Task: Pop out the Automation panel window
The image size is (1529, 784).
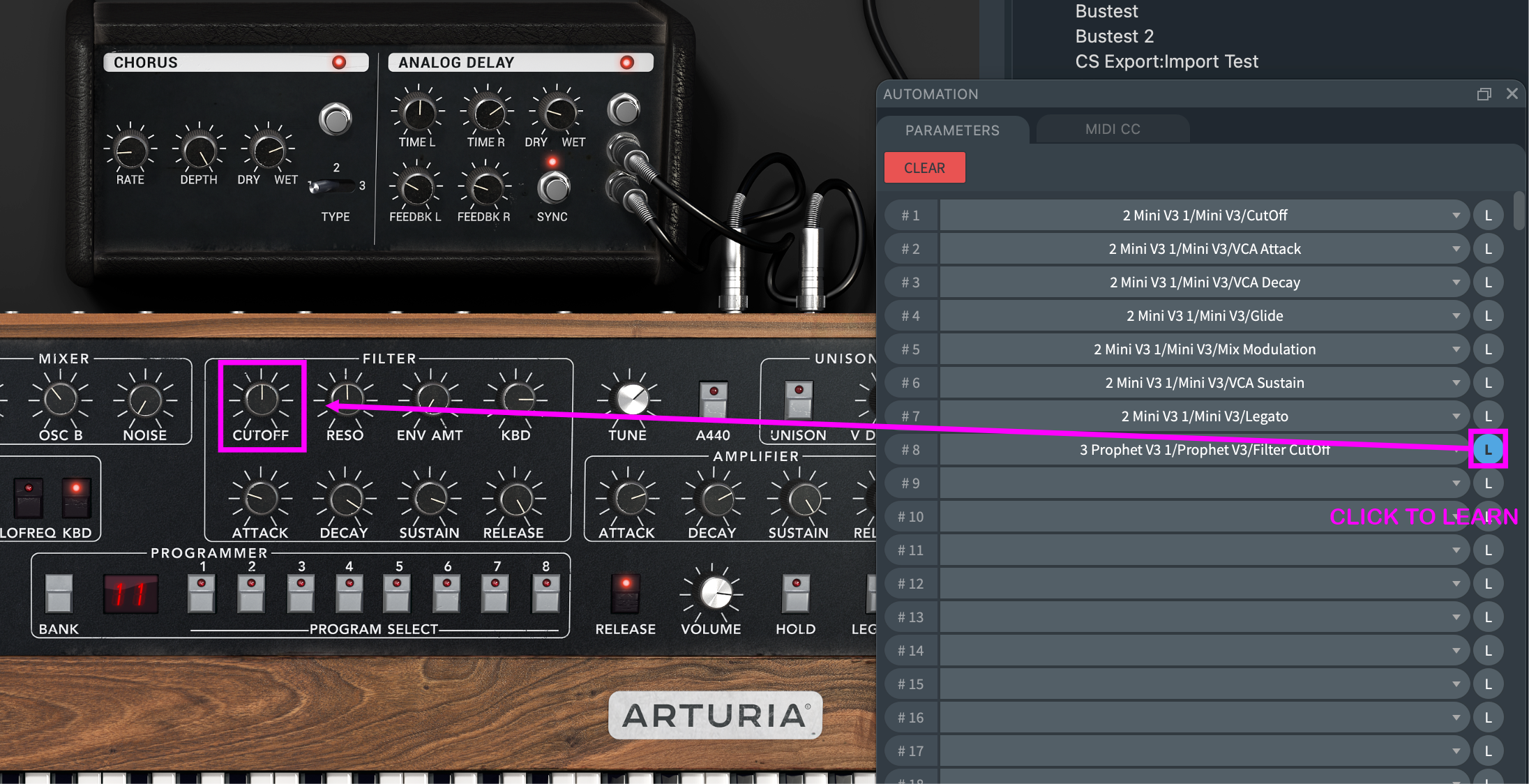Action: 1484,94
